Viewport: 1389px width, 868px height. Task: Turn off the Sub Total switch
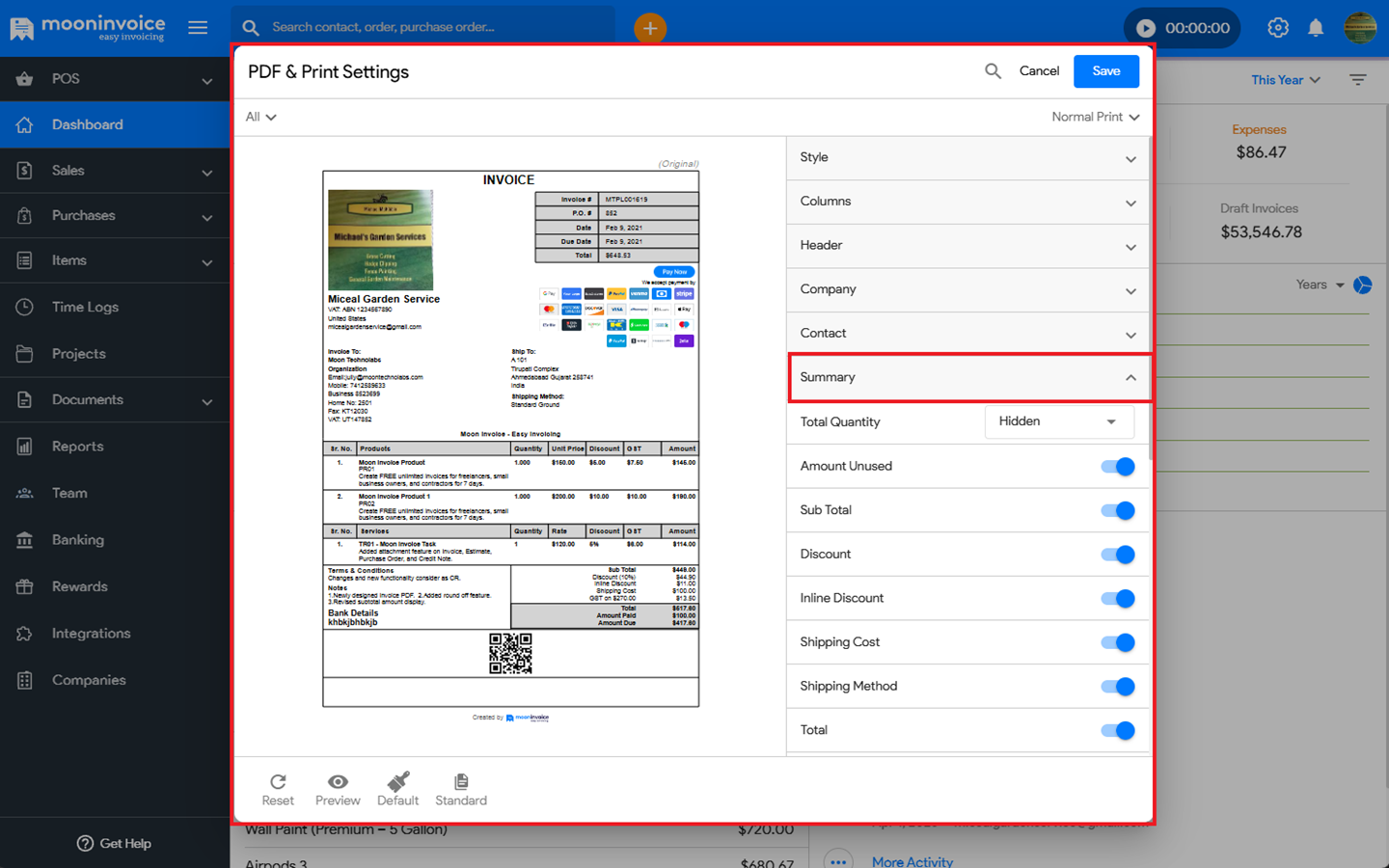[1118, 511]
